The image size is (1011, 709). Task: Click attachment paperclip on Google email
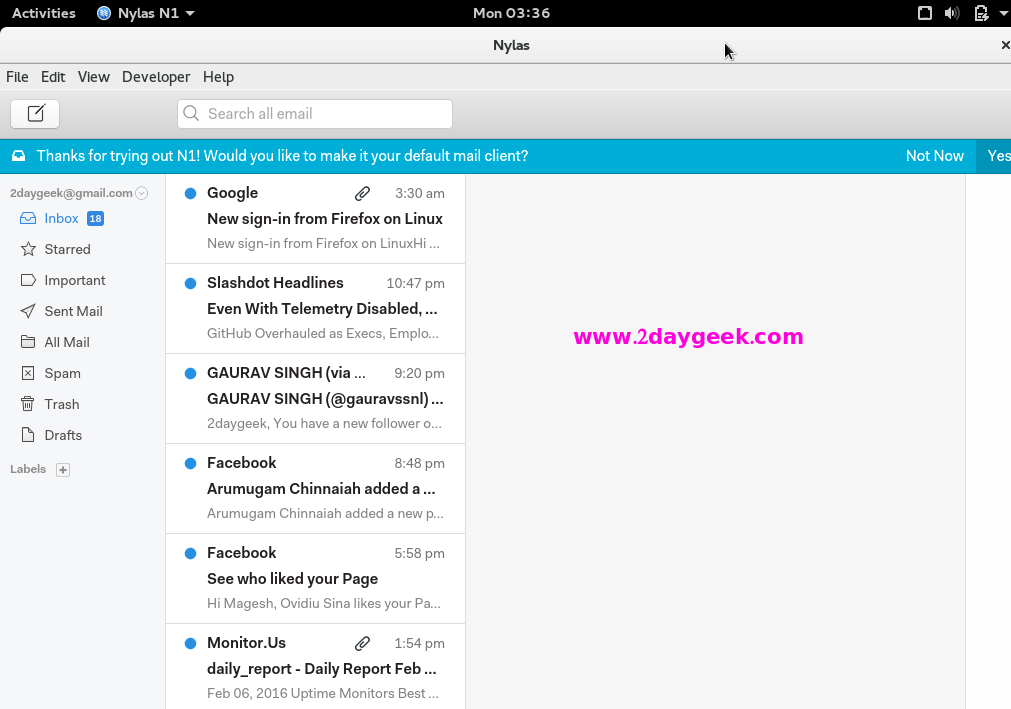coord(362,193)
